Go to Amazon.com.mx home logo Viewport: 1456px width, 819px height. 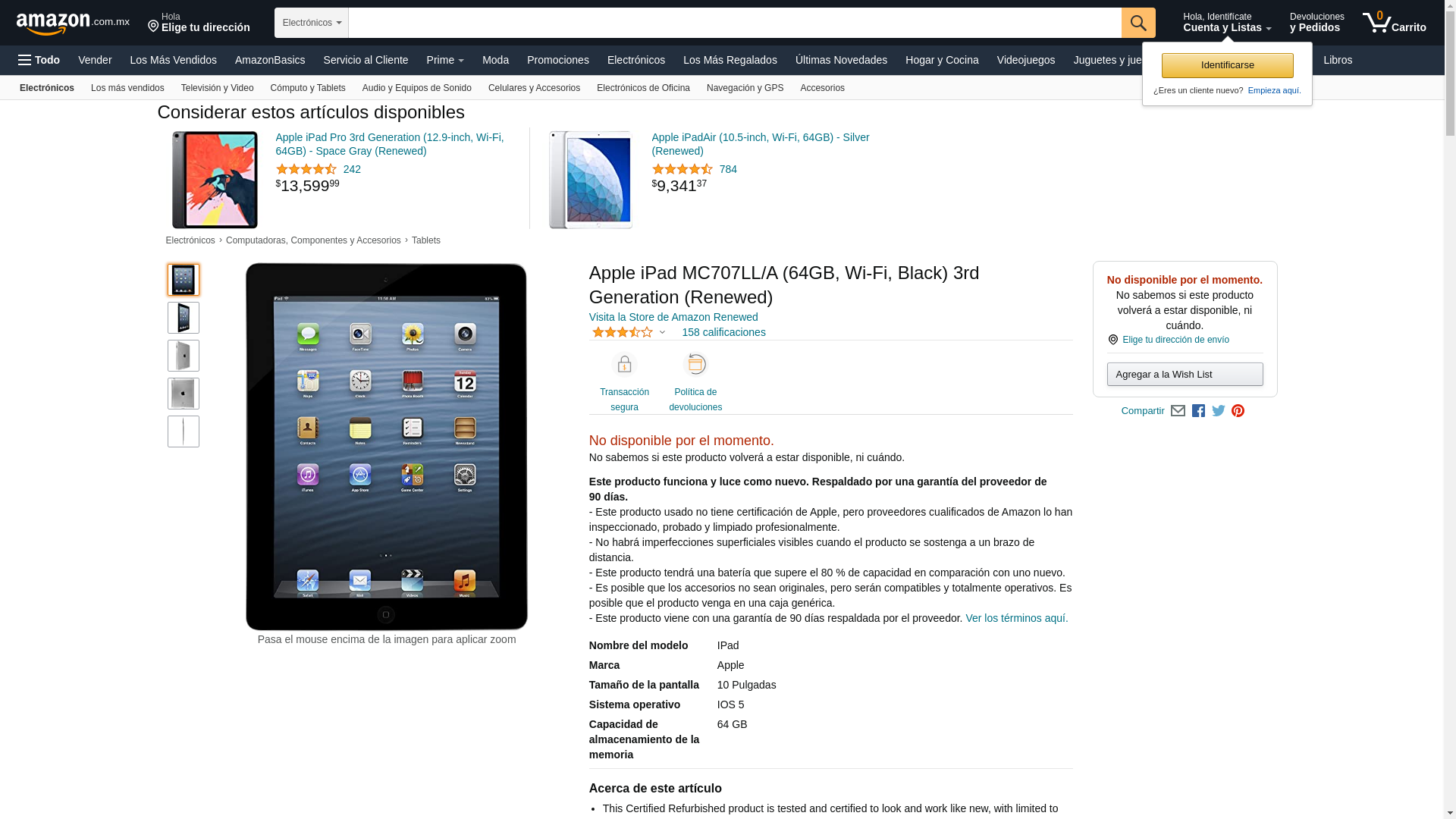73,24
